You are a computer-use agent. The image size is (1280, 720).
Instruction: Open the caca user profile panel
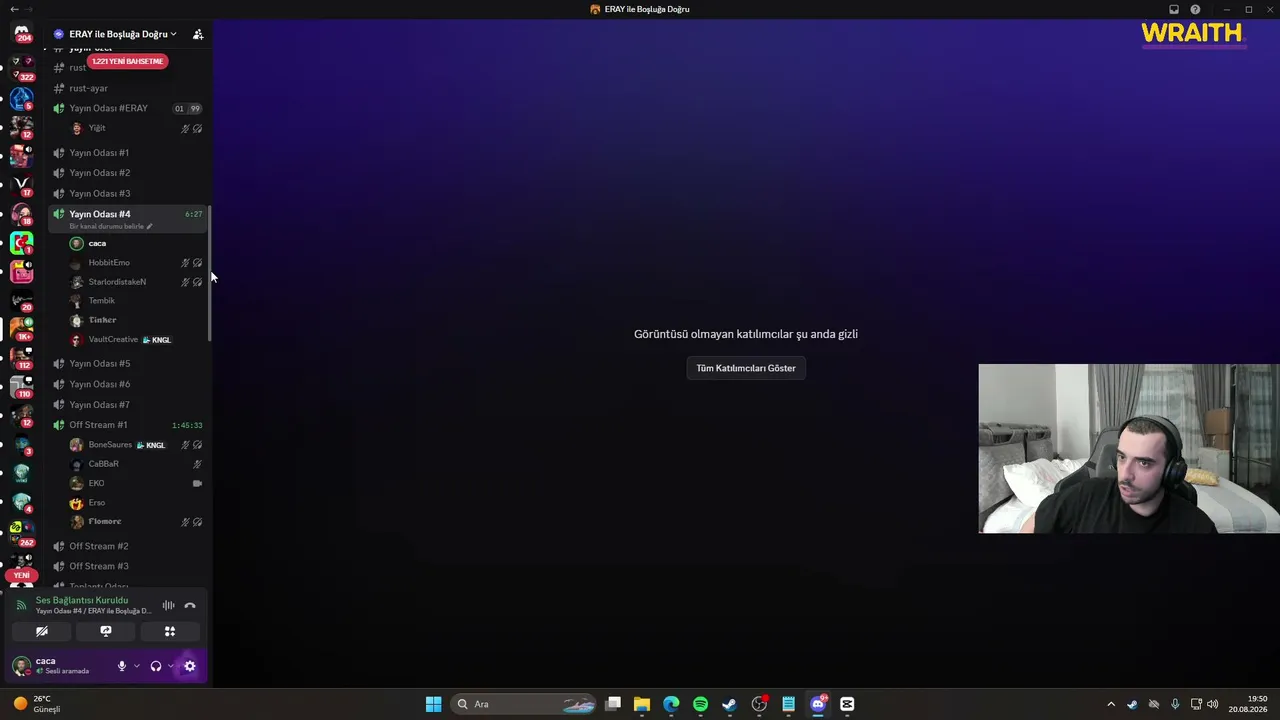click(62, 666)
